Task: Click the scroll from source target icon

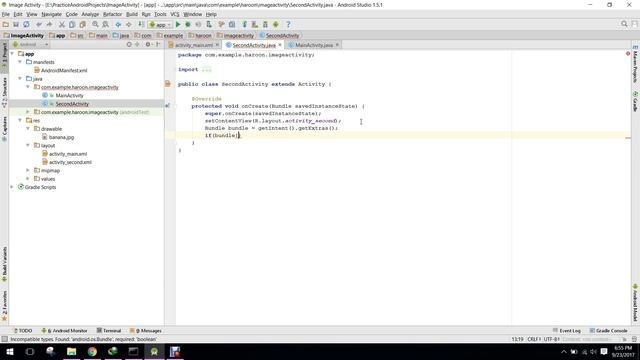Action: point(129,44)
